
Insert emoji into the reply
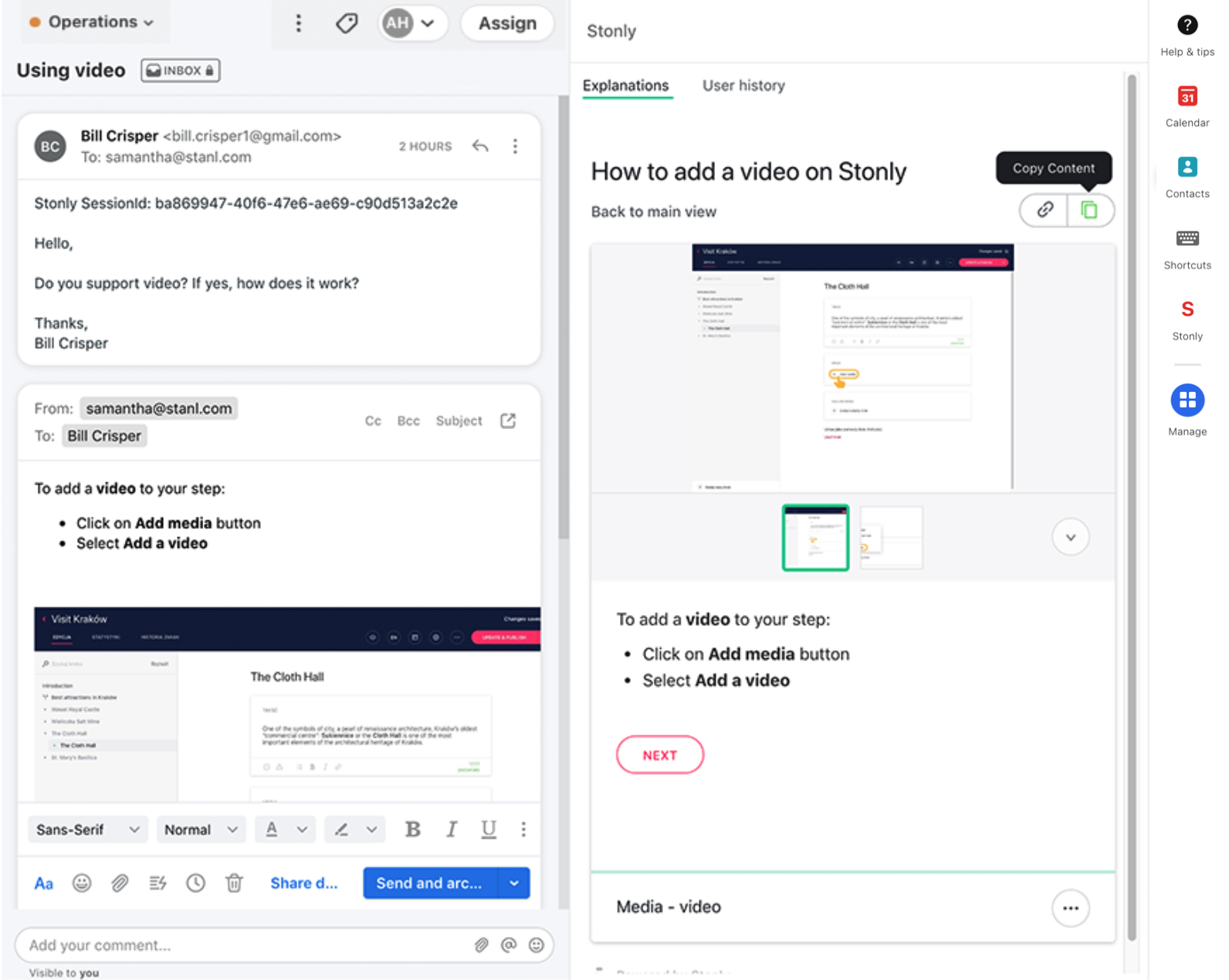tap(82, 883)
